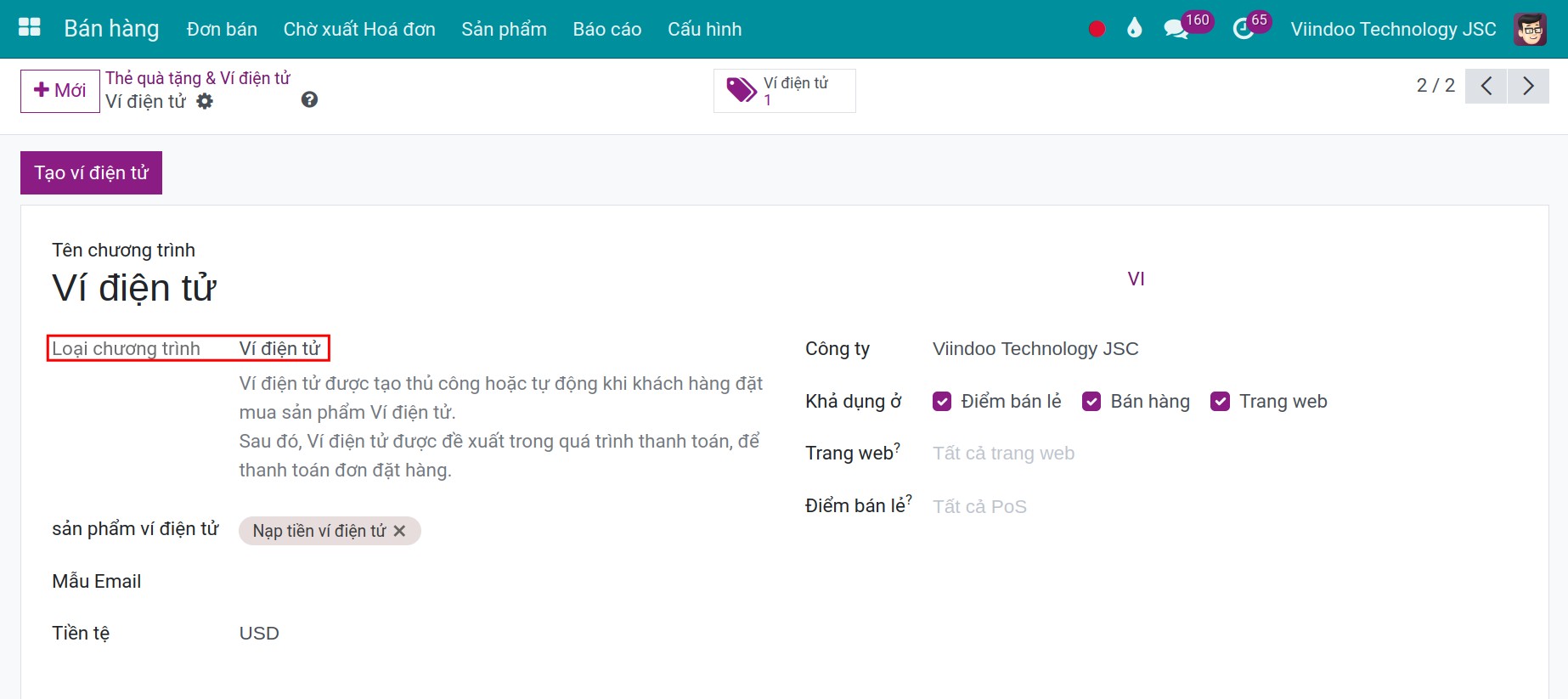Click the Tạo ví điện tử button

[x=91, y=173]
